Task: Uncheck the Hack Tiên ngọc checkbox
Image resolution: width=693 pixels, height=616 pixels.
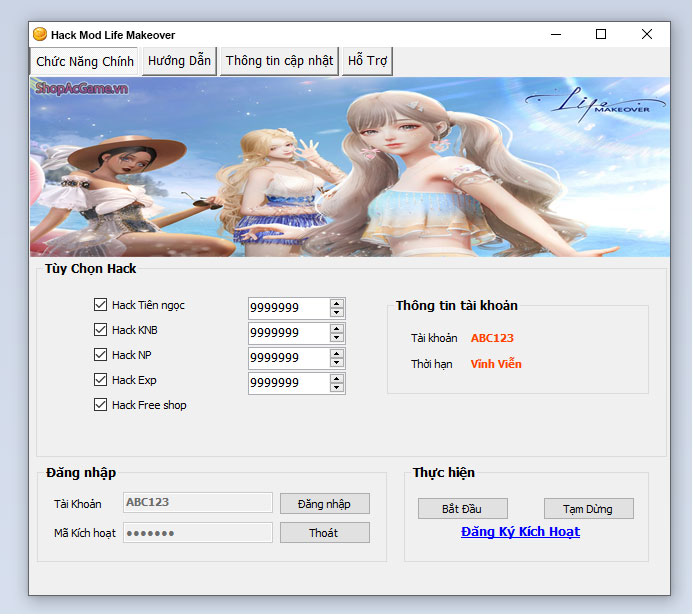Action: pos(100,304)
